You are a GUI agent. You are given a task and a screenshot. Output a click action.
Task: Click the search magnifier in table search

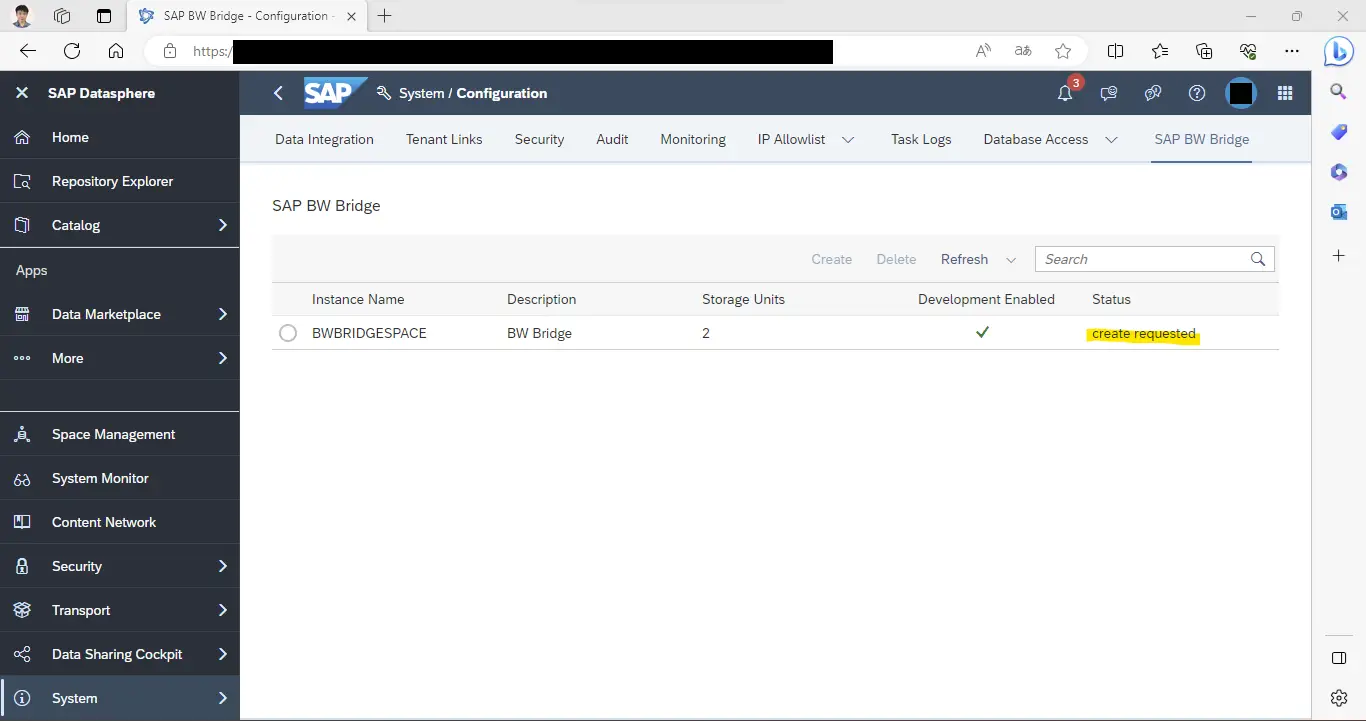pyautogui.click(x=1258, y=259)
